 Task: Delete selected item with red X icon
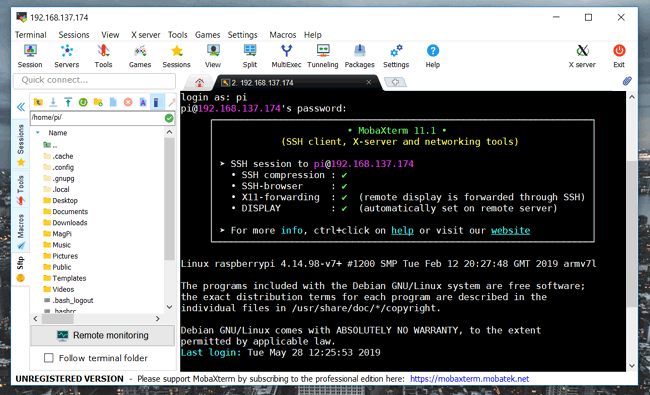point(128,102)
